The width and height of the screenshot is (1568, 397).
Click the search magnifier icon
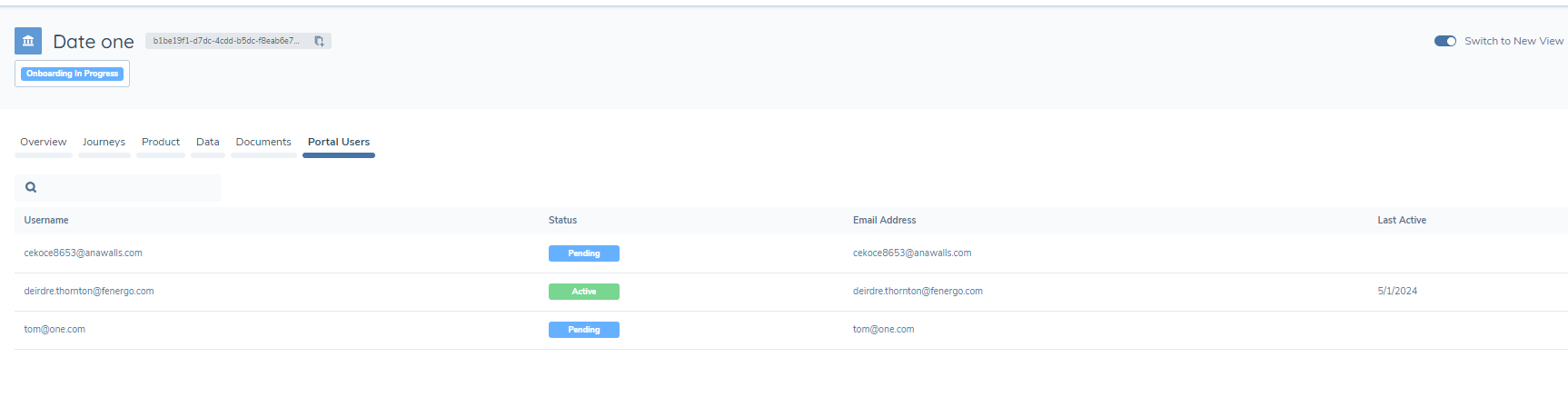pos(31,187)
